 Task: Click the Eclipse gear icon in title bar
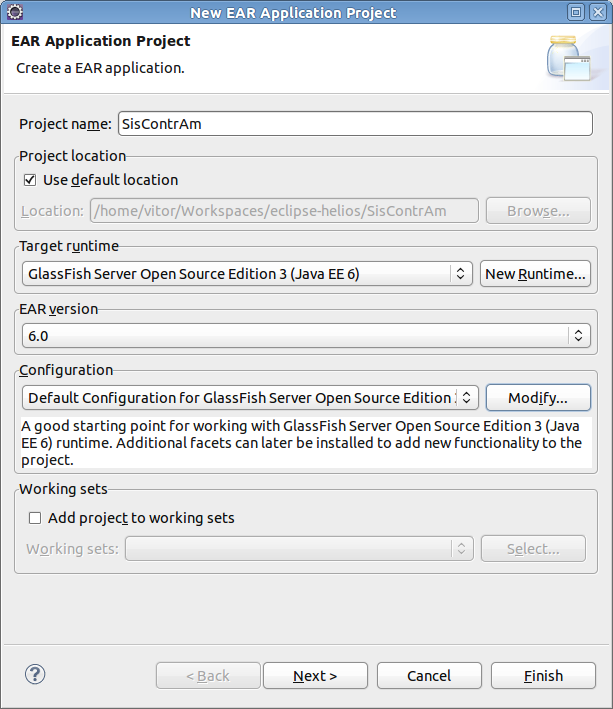[x=14, y=12]
